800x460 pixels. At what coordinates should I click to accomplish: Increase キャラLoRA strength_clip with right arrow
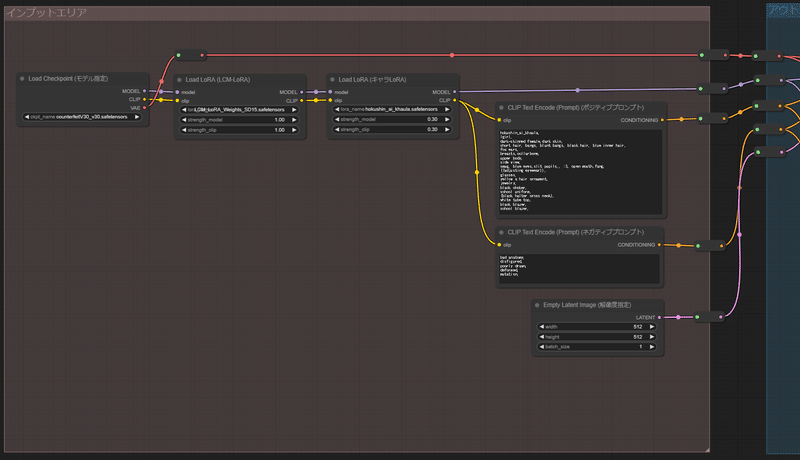click(x=447, y=130)
